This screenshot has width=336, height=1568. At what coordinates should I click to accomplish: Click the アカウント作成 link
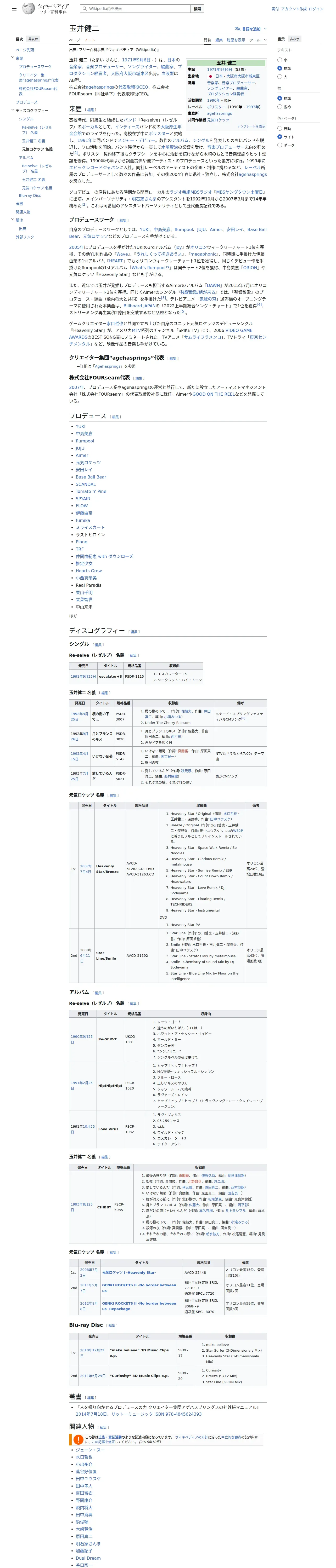pos(294,9)
